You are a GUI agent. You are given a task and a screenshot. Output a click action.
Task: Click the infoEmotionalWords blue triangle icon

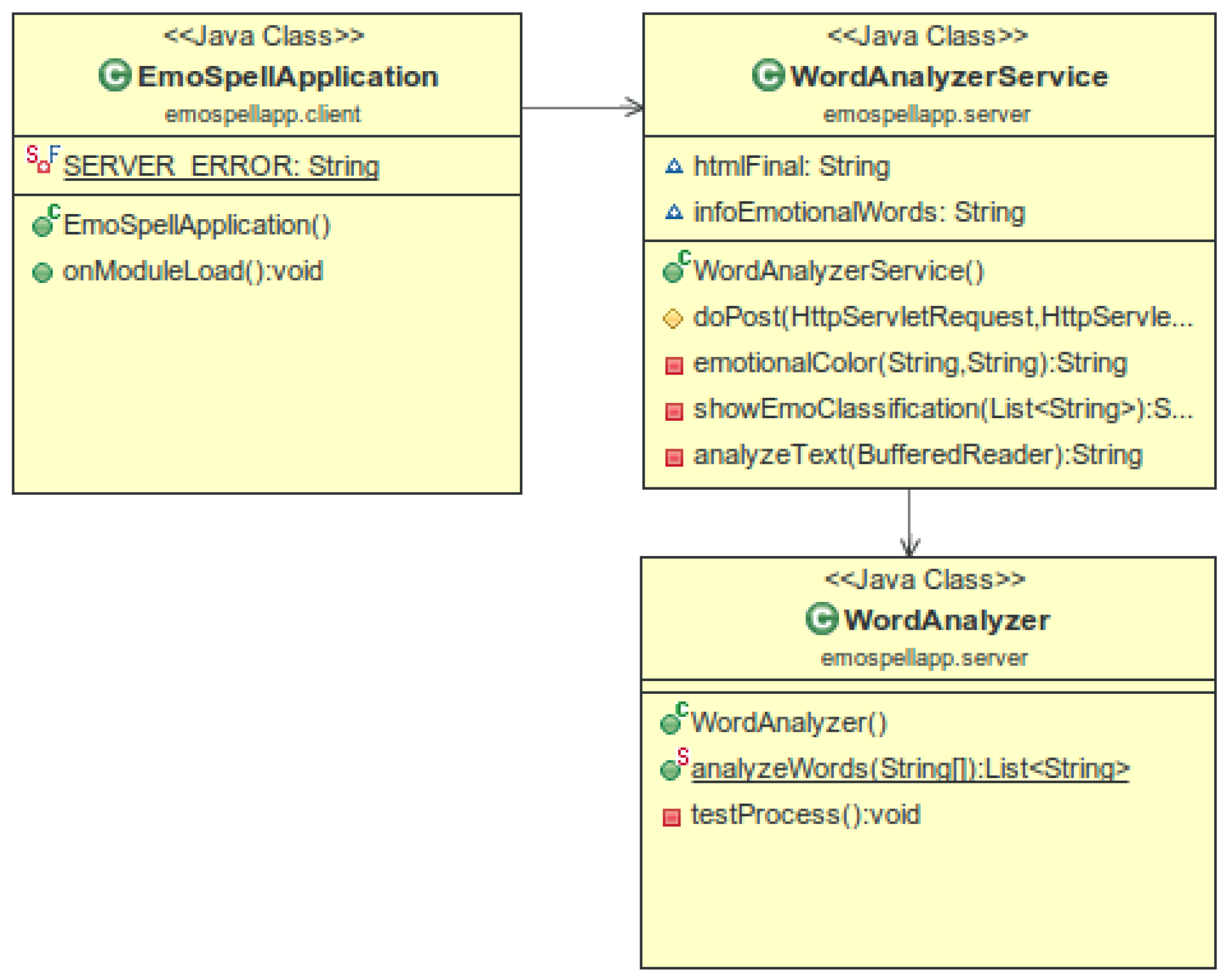674,212
